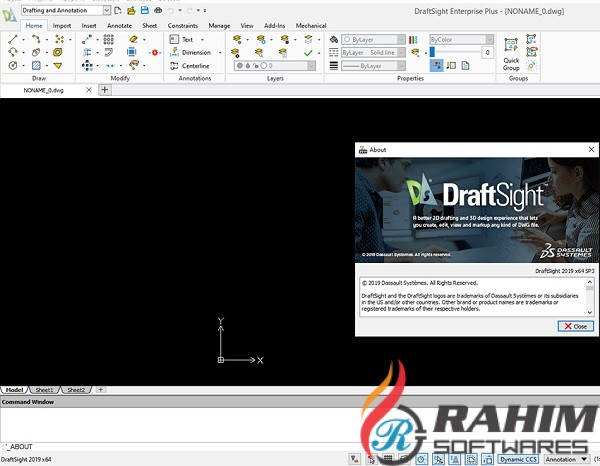This screenshot has width=600, height=466.
Task: Toggle the highlighted Properties palette button
Action: point(436,65)
